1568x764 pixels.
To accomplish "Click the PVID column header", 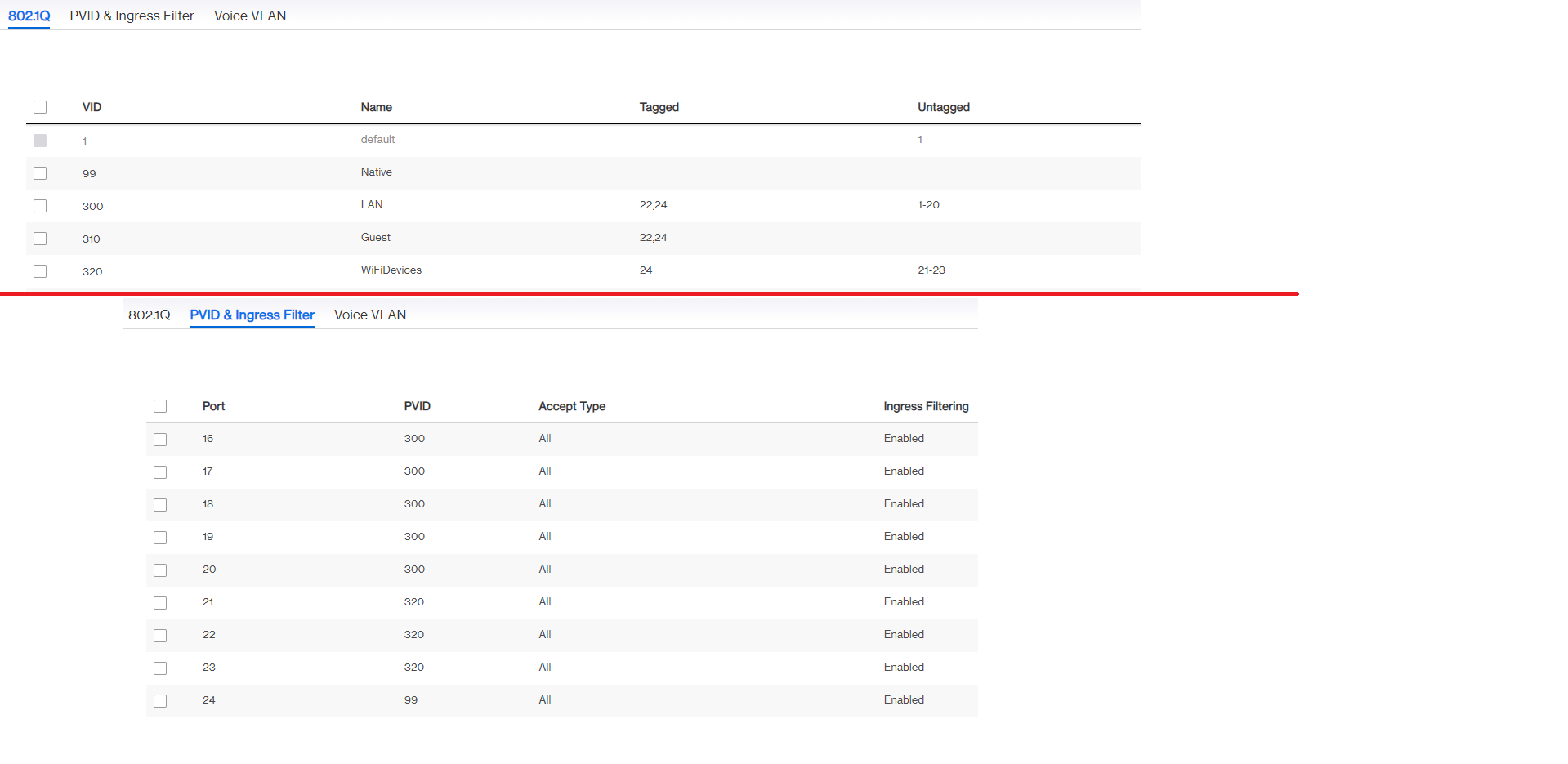I will tap(417, 406).
